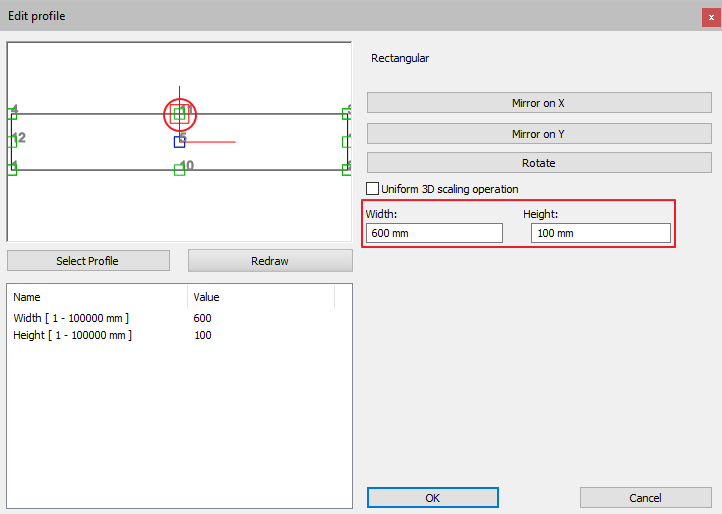The width and height of the screenshot is (722, 514).
Task: Click the Rotate button
Action: [x=539, y=163]
